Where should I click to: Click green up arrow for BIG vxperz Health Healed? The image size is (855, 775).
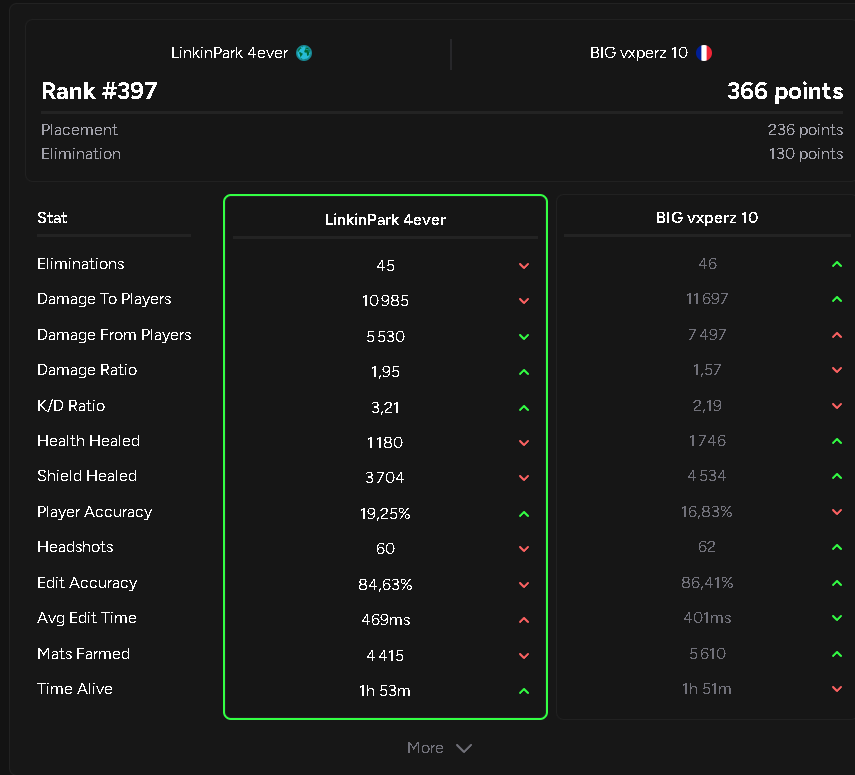tap(837, 441)
